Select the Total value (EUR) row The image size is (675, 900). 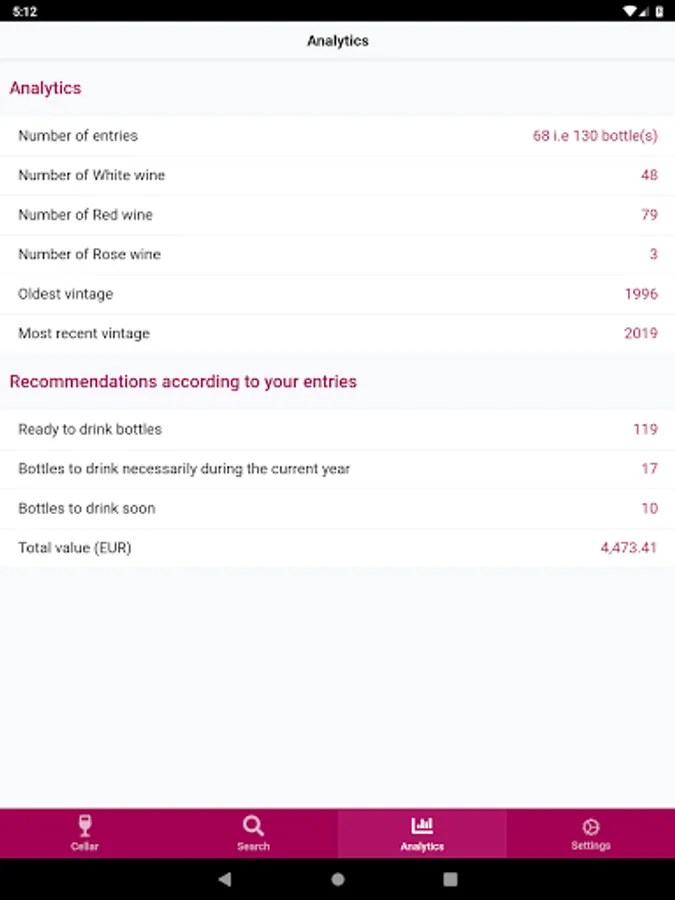[x=337, y=548]
